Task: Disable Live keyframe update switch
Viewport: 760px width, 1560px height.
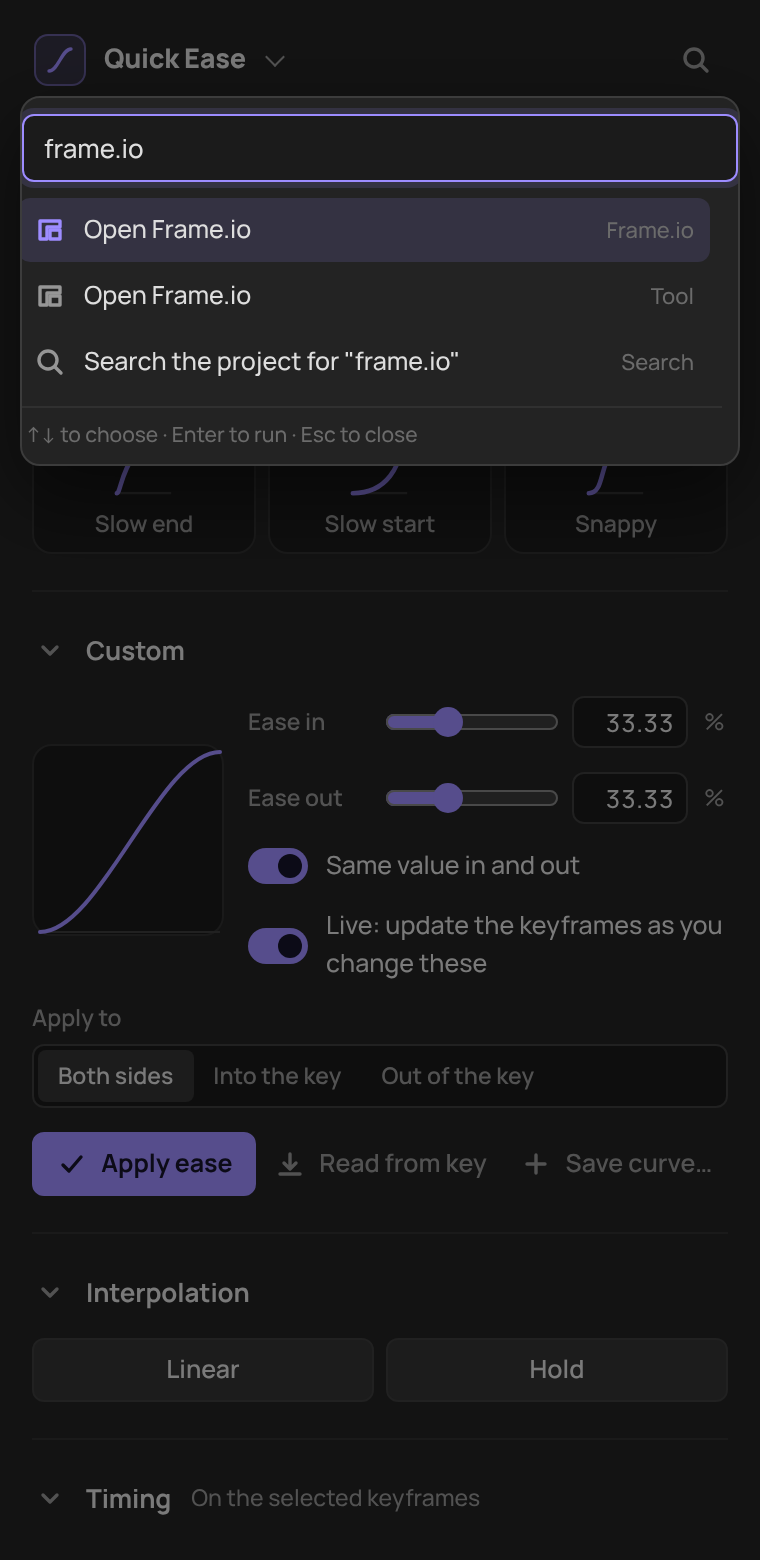Action: coord(278,945)
